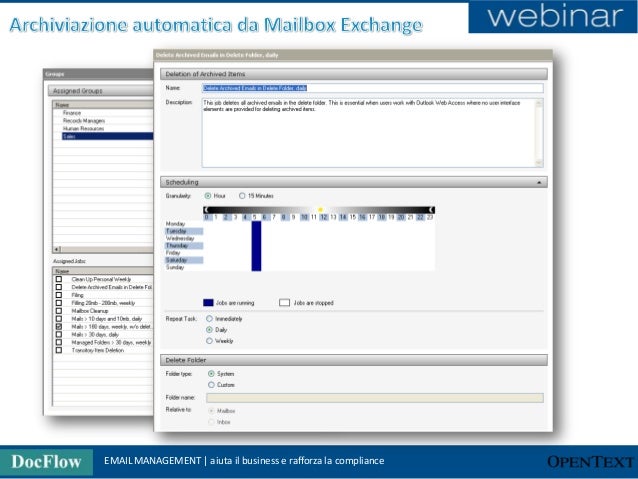Select Custom folder type
Screen dimensions: 638x479
(211, 385)
